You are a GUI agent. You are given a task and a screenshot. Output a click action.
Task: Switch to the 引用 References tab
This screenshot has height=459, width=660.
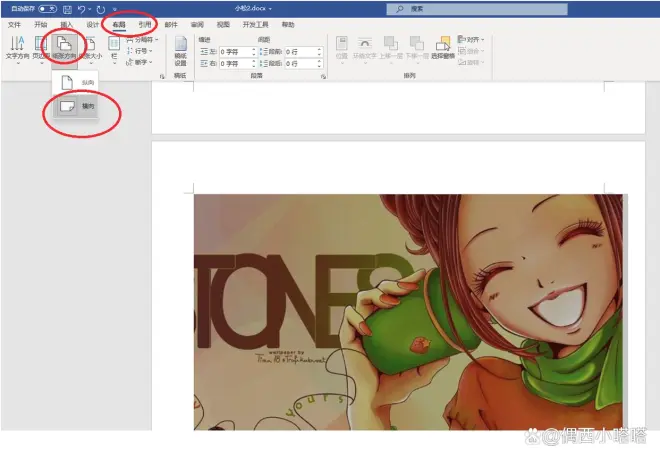click(x=145, y=23)
